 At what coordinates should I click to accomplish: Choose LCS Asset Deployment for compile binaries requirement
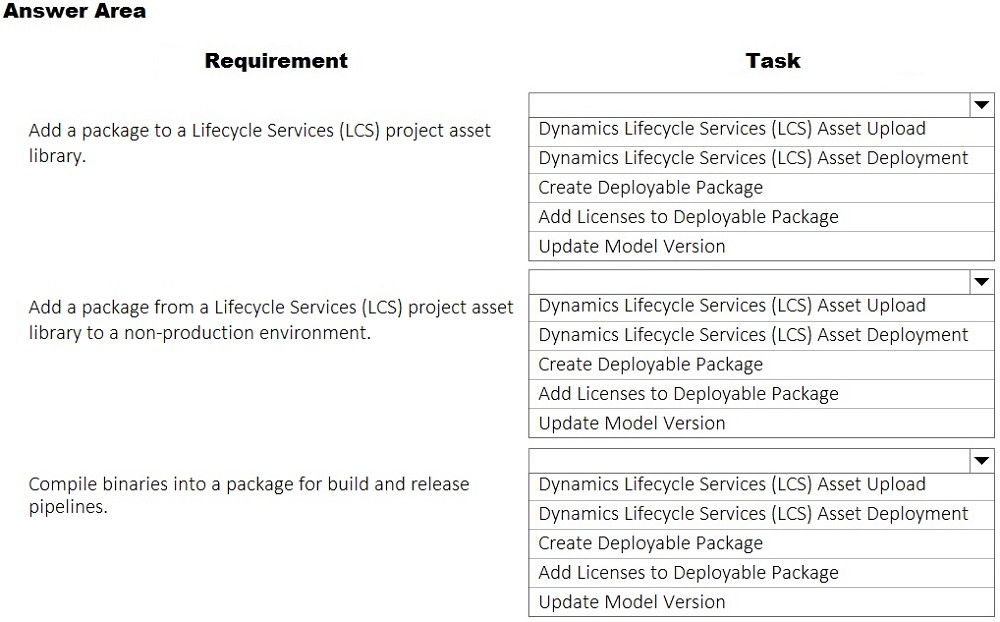click(x=753, y=514)
